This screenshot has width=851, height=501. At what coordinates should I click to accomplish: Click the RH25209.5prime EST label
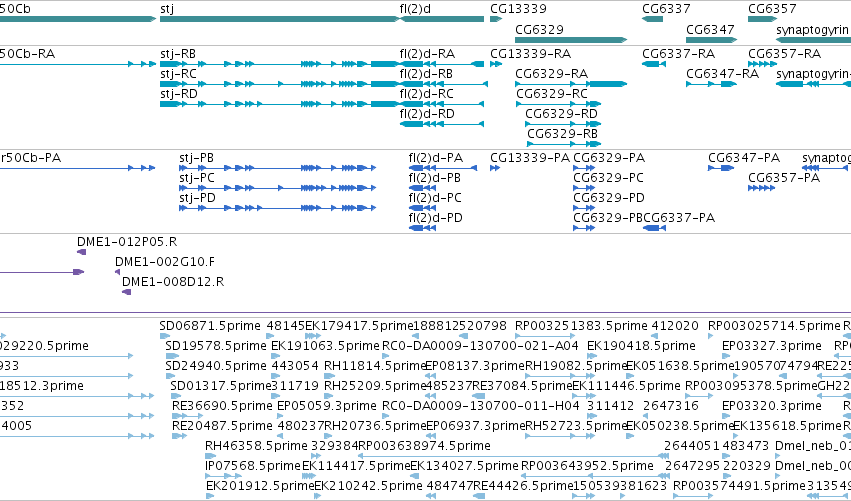pos(375,386)
